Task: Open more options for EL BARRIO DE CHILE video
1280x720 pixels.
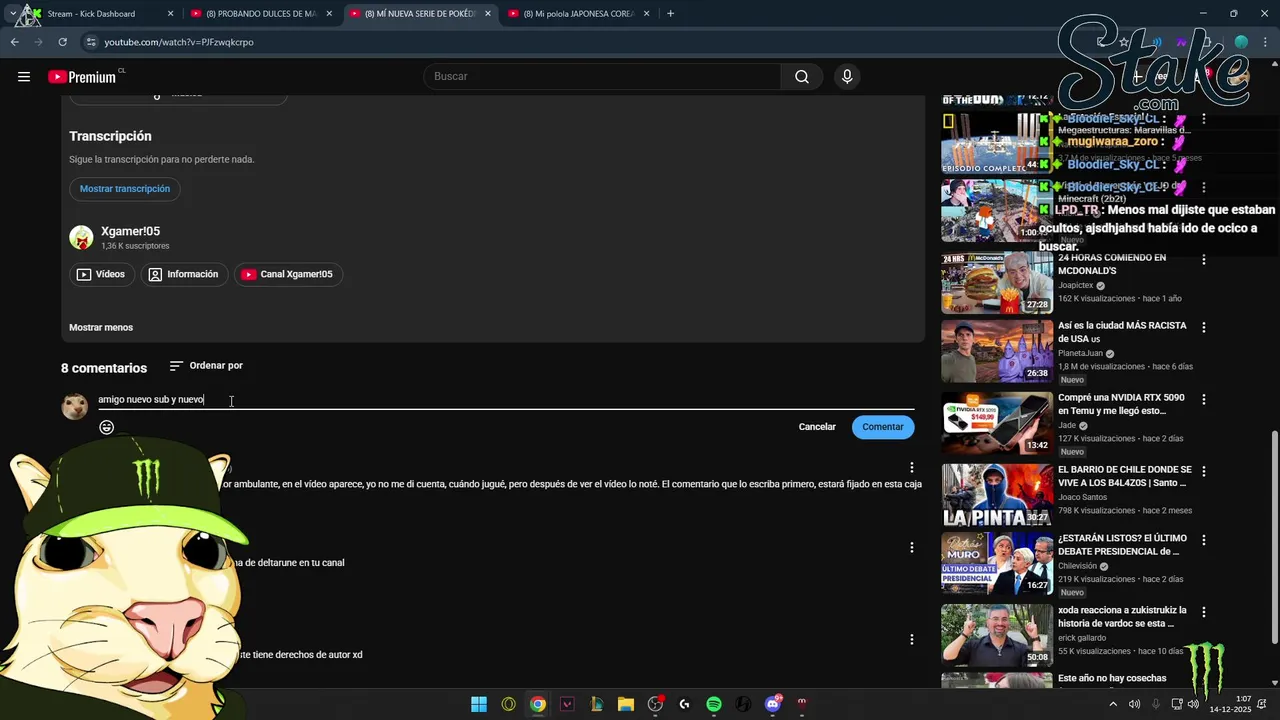Action: click(1204, 471)
